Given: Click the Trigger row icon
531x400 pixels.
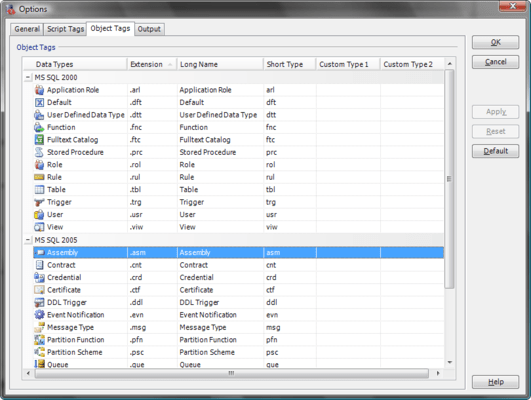Looking at the screenshot, I should coord(39,202).
